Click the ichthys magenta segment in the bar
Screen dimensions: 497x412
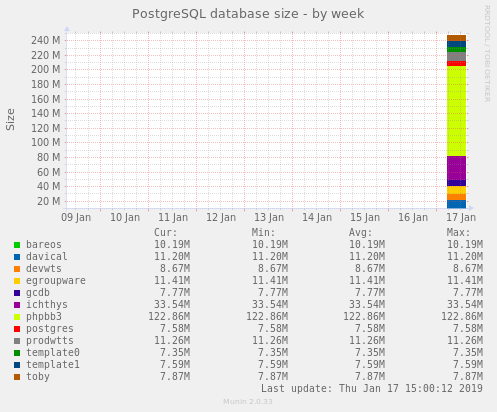pyautogui.click(x=456, y=168)
